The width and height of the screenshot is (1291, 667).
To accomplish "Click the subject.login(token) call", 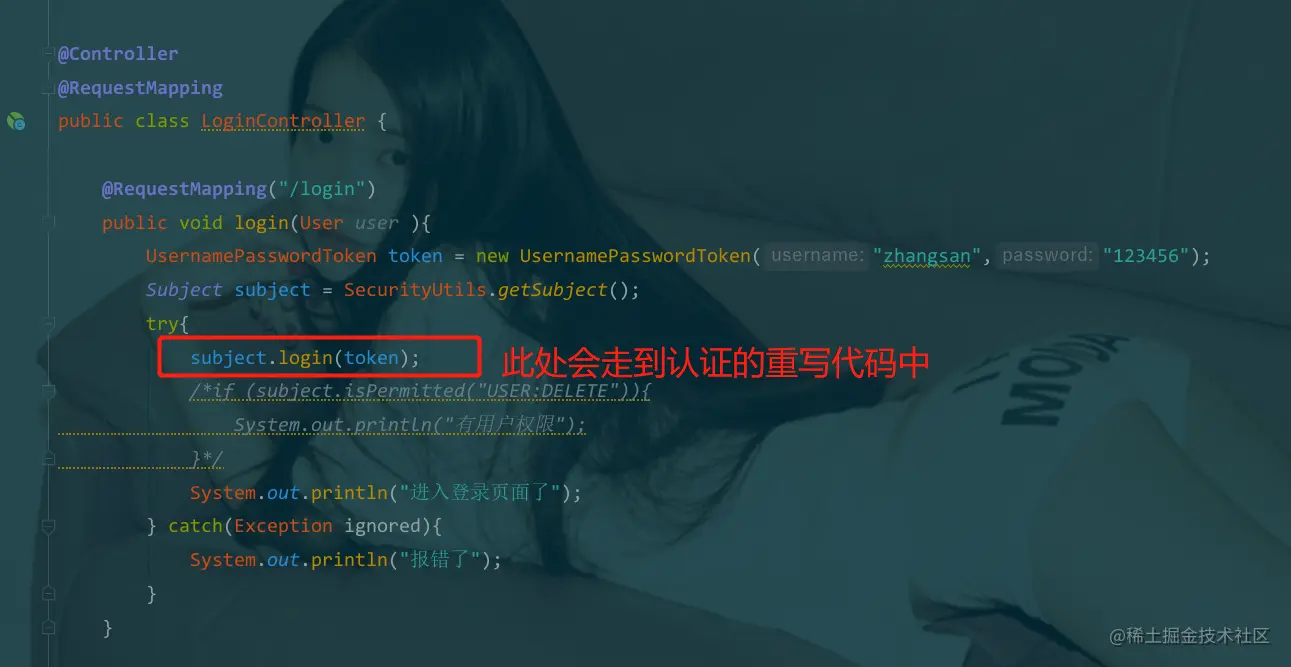I will (x=305, y=357).
